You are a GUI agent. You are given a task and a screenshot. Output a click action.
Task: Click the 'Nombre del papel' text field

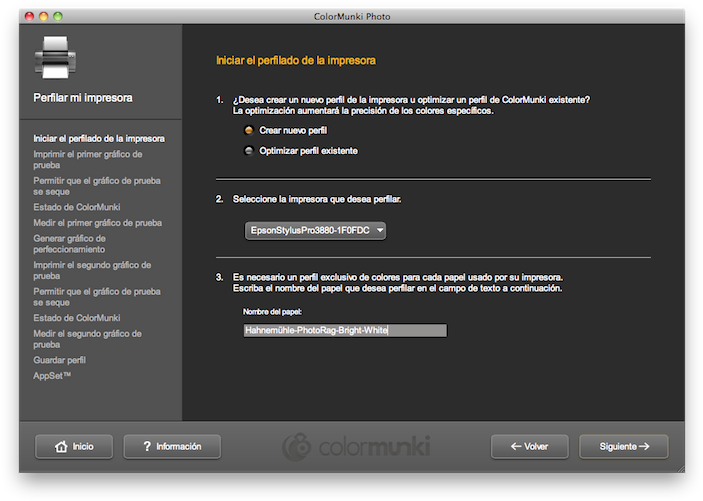(x=345, y=330)
